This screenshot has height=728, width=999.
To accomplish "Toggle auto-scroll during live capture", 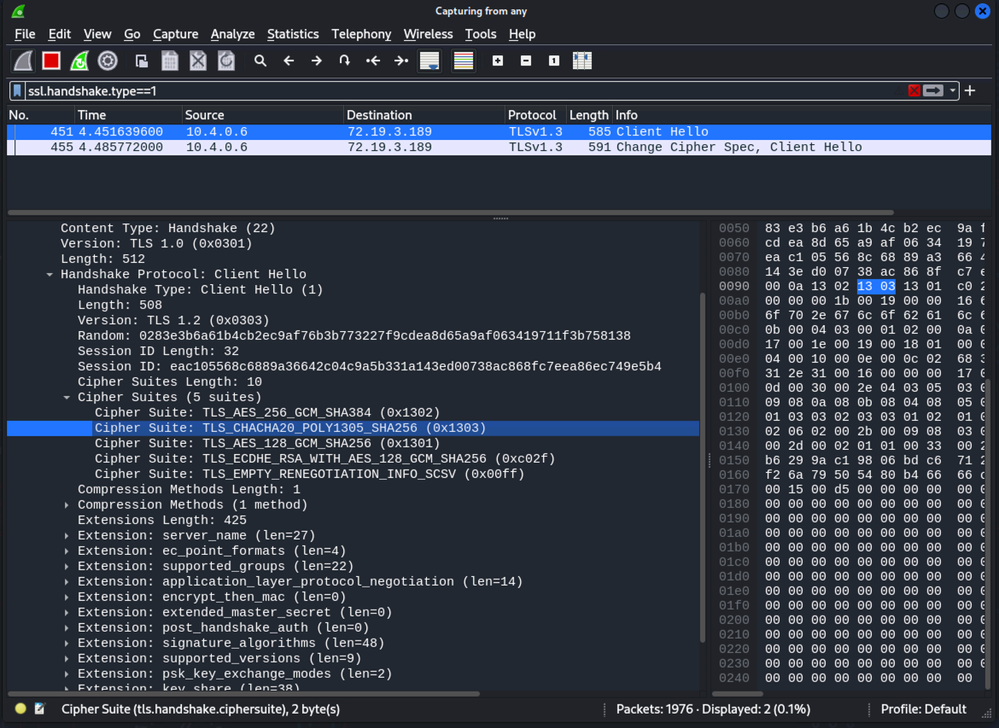I will pyautogui.click(x=430, y=61).
